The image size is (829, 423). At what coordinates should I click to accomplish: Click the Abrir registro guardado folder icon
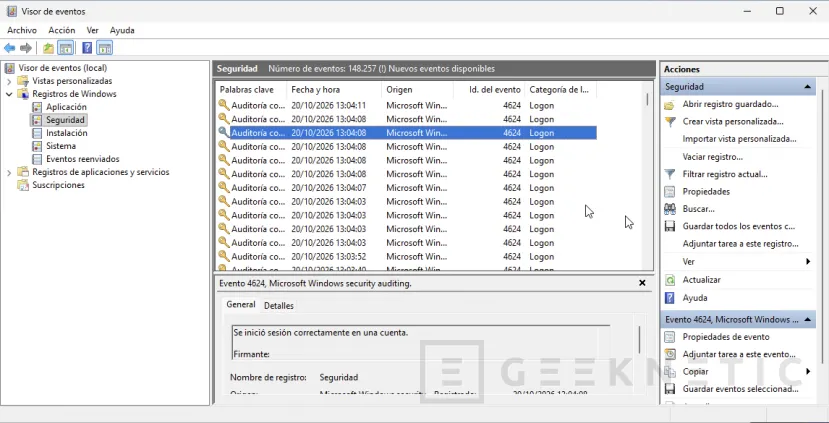pyautogui.click(x=669, y=105)
